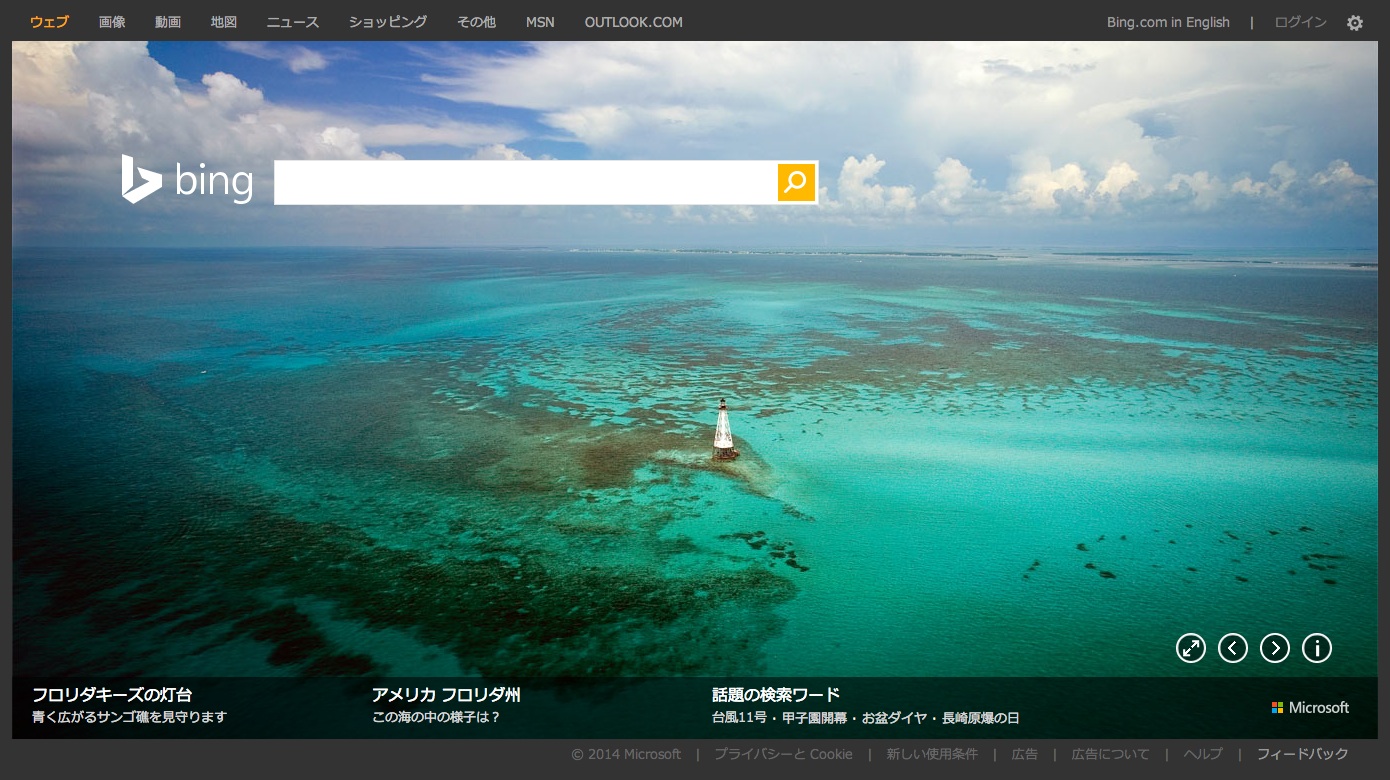Open settings gear icon
Image resolution: width=1390 pixels, height=780 pixels.
point(1355,23)
